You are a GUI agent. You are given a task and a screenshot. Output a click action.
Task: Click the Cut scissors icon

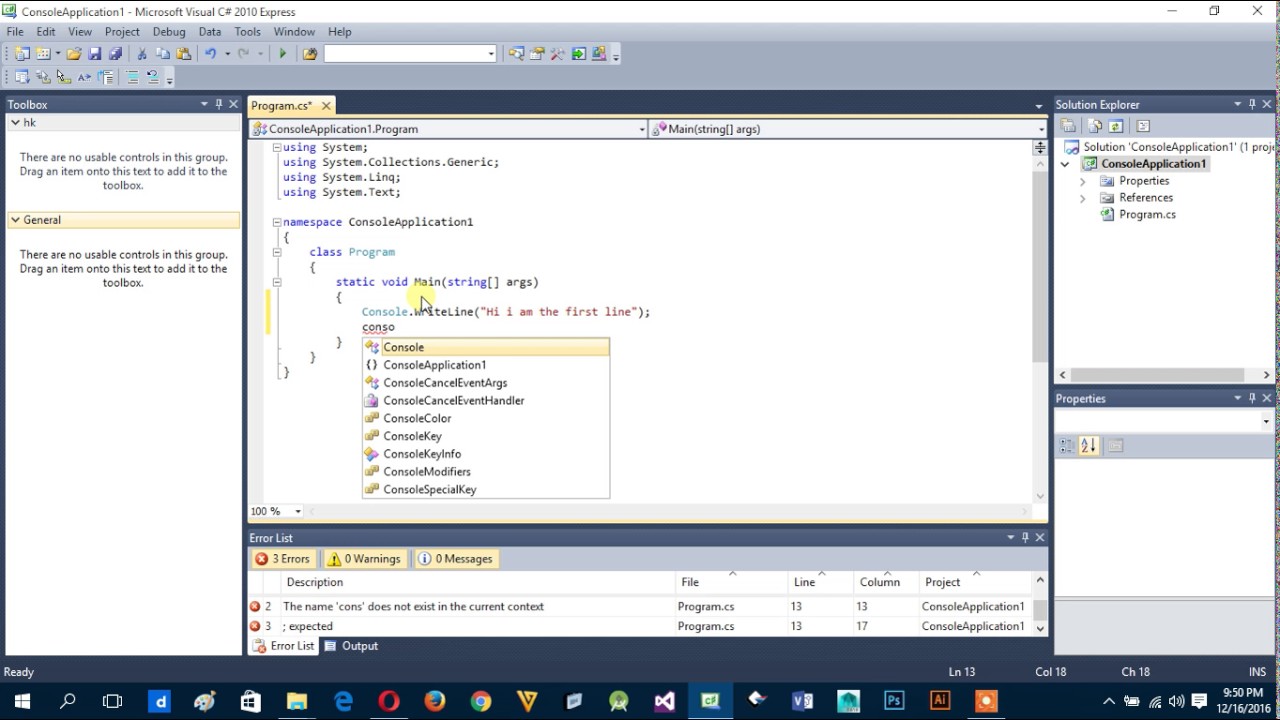142,54
